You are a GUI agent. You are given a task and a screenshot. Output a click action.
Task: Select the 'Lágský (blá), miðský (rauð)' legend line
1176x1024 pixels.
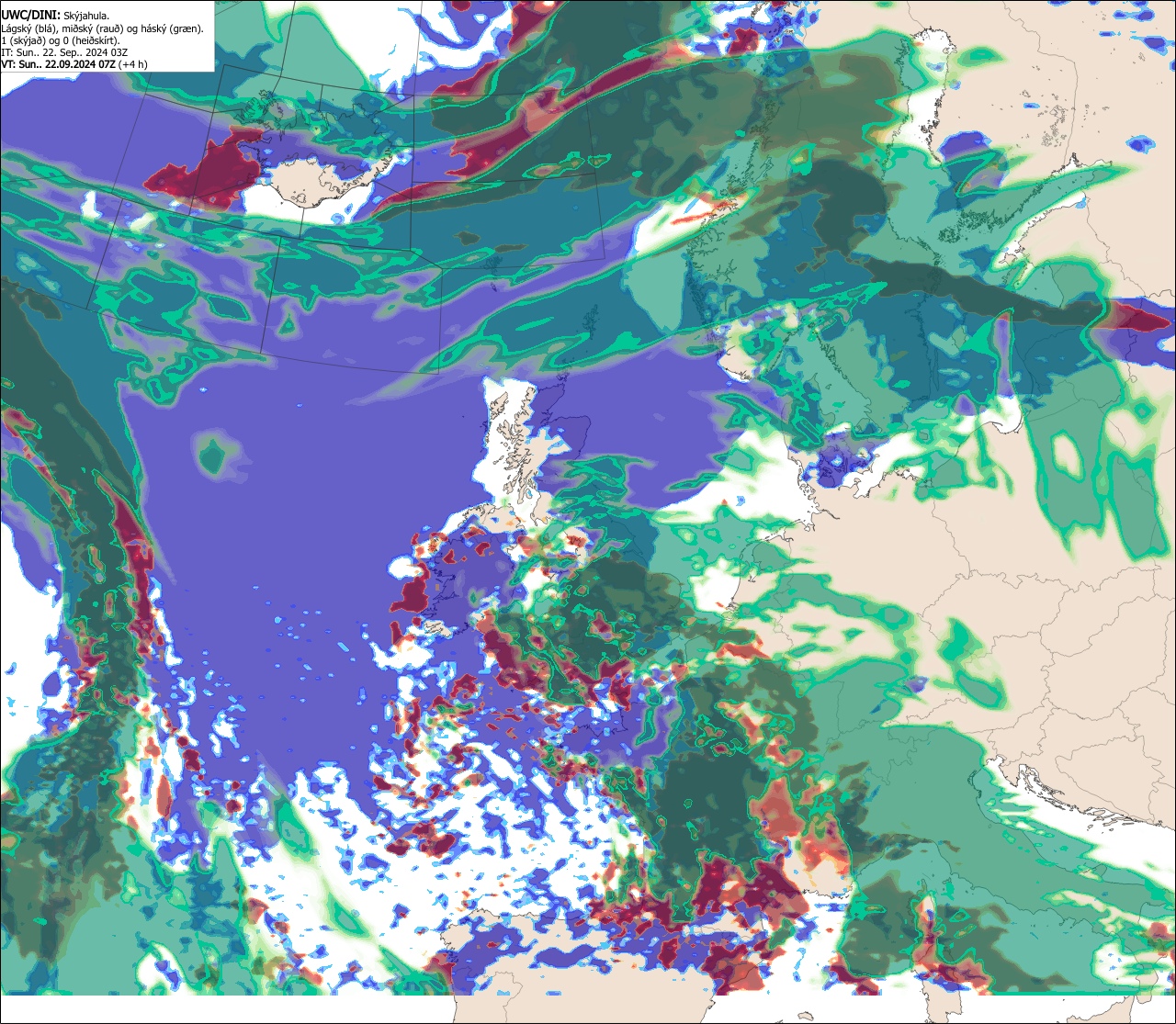(103, 28)
